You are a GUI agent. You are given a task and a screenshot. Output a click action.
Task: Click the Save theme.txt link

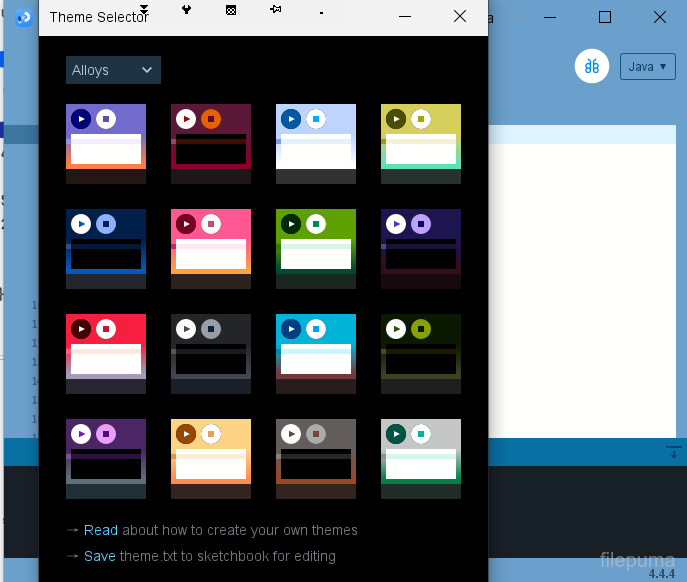(x=100, y=556)
